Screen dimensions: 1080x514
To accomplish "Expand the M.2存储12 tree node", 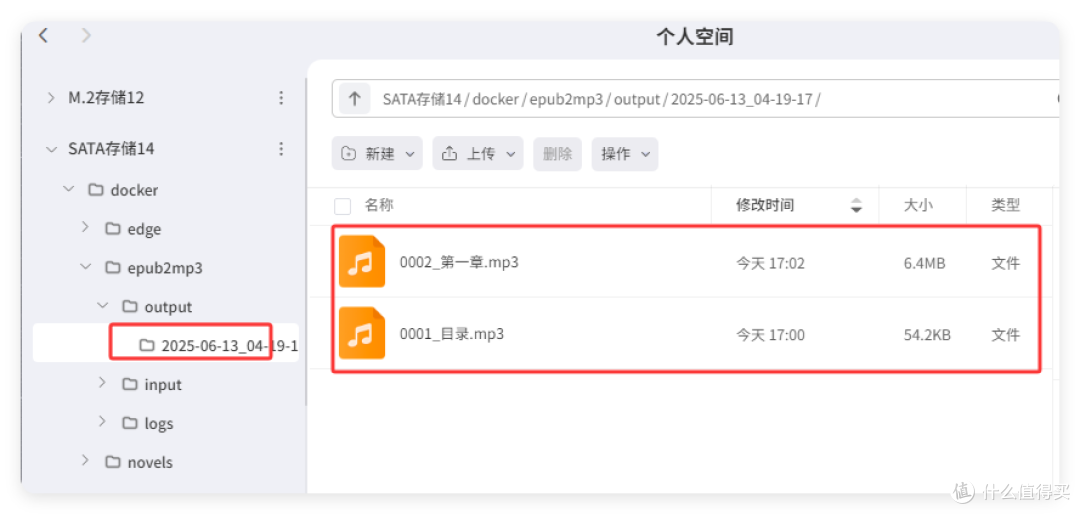I will coord(50,98).
